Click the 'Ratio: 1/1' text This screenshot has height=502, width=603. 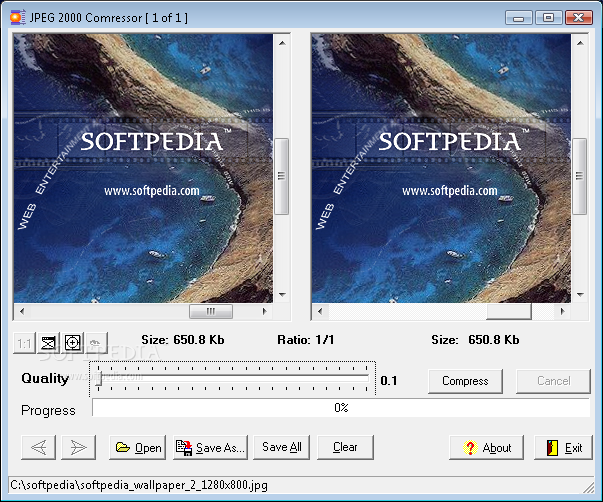point(306,340)
